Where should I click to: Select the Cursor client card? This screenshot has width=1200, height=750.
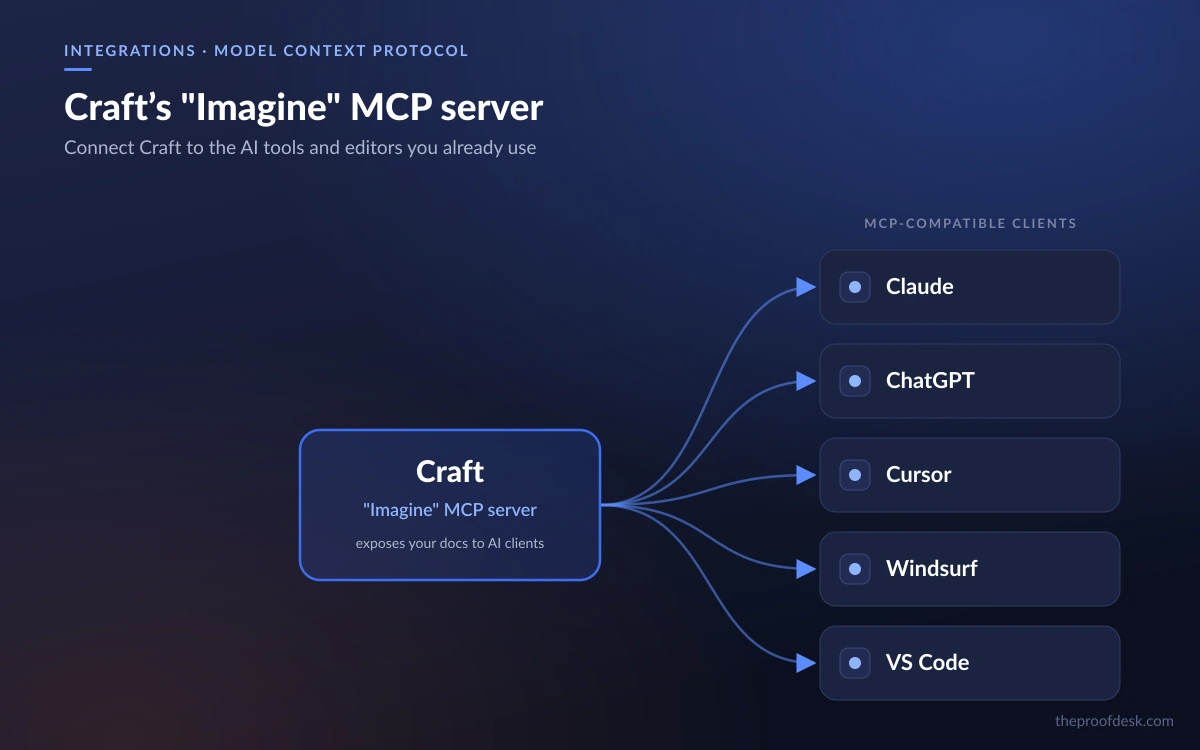[970, 475]
